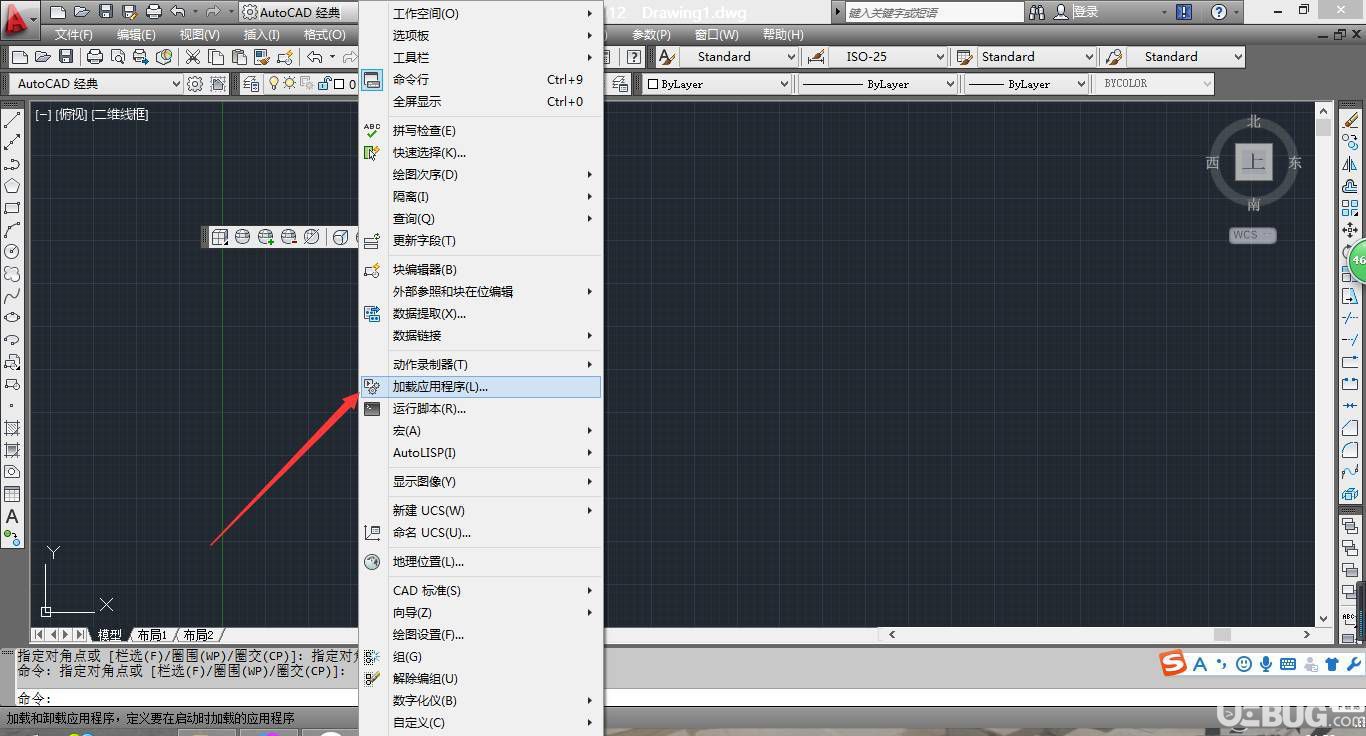Select the Rectangle draw tool
This screenshot has width=1366, height=736.
12,208
